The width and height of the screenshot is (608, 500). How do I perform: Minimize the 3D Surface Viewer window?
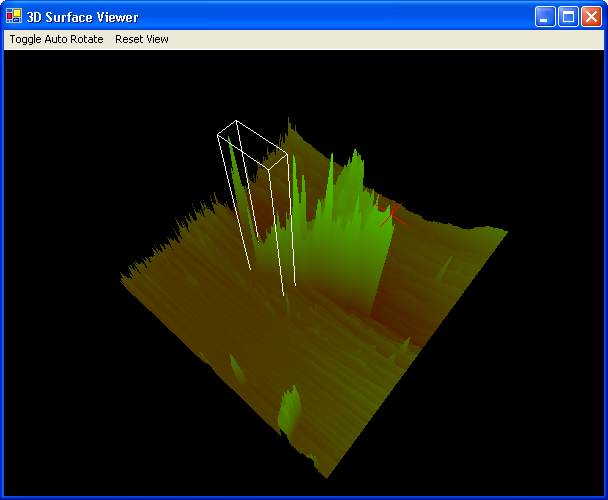[545, 17]
